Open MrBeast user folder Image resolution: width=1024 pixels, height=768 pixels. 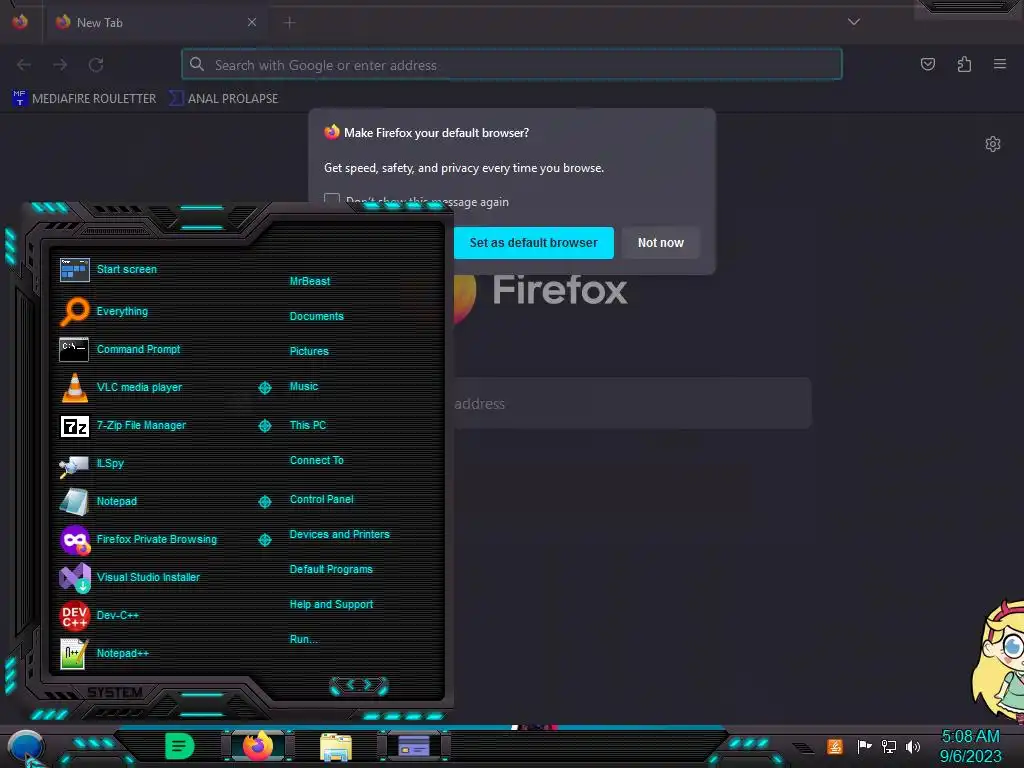tap(310, 281)
